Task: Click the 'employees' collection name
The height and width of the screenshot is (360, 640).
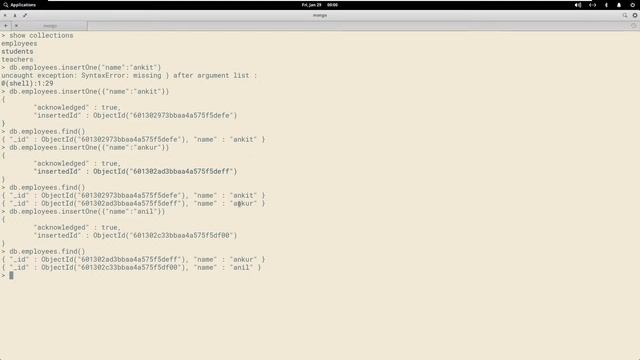Action: click(x=19, y=43)
